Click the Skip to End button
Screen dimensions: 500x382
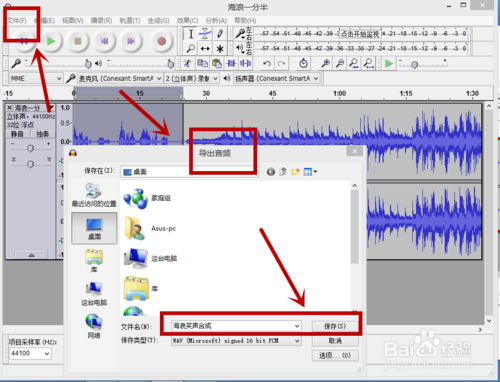click(x=131, y=41)
